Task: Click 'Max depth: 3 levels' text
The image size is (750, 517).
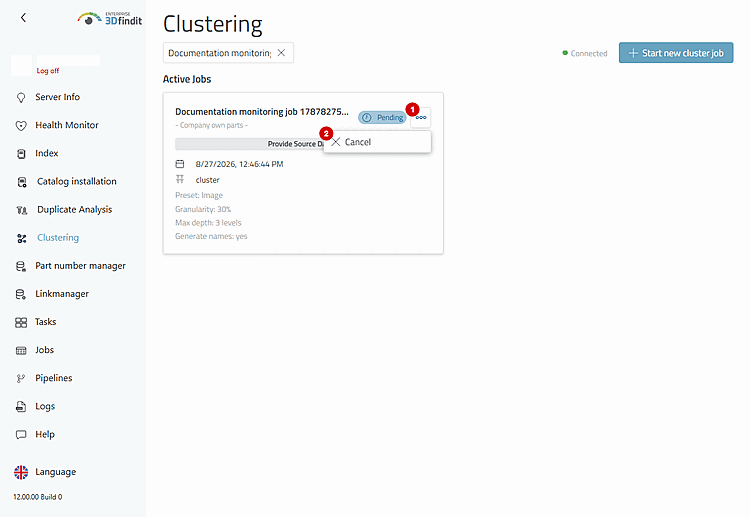Action: (208, 223)
